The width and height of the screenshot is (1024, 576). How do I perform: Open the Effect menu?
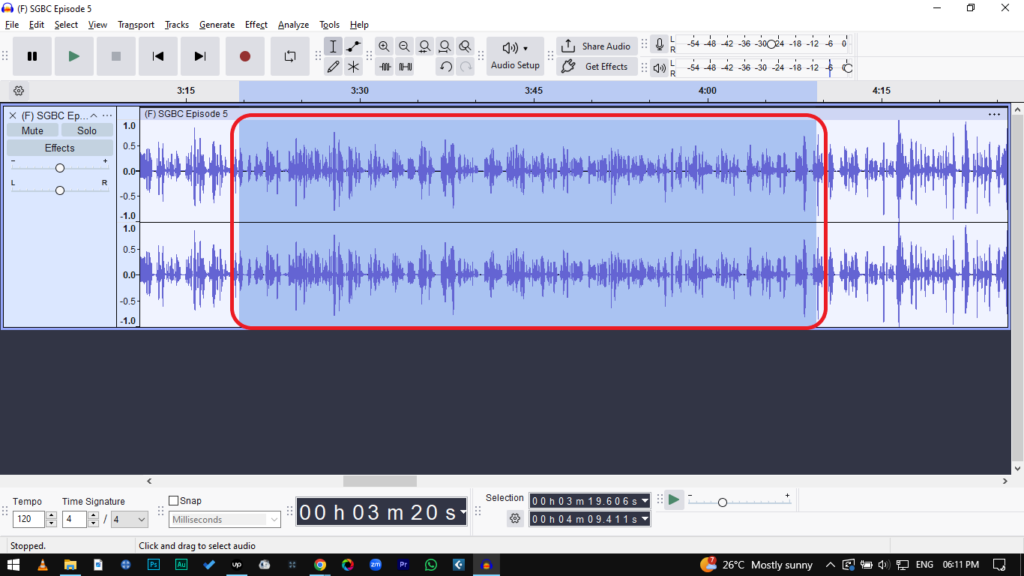tap(256, 25)
